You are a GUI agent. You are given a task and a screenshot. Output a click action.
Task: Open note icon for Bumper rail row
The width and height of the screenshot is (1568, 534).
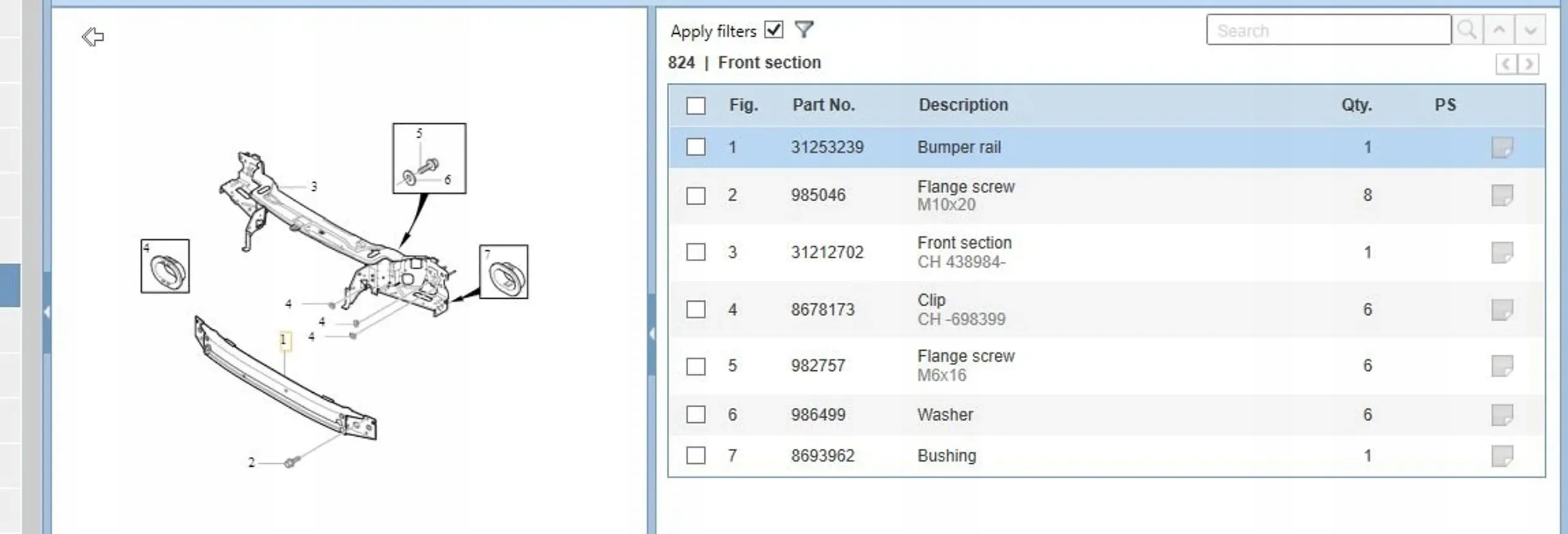point(1502,147)
